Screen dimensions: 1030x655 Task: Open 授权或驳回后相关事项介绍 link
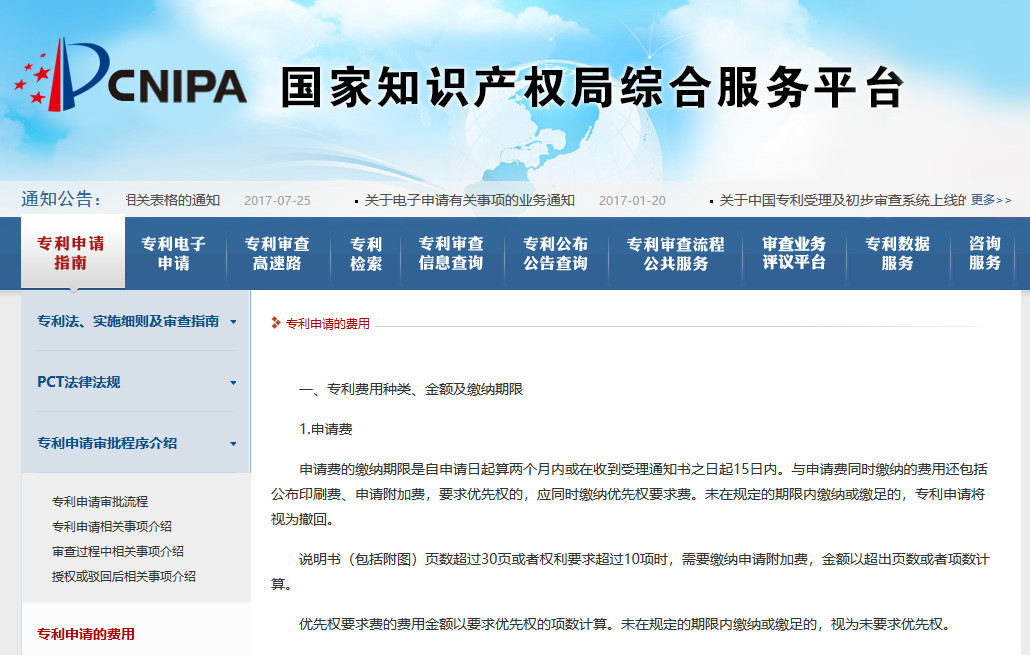[x=123, y=576]
